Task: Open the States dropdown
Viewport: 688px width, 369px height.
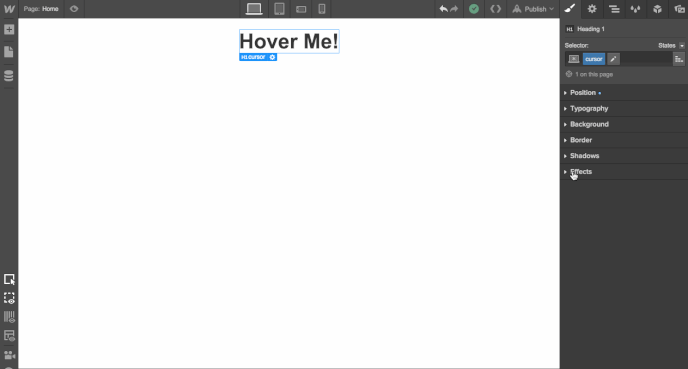Action: coord(671,46)
